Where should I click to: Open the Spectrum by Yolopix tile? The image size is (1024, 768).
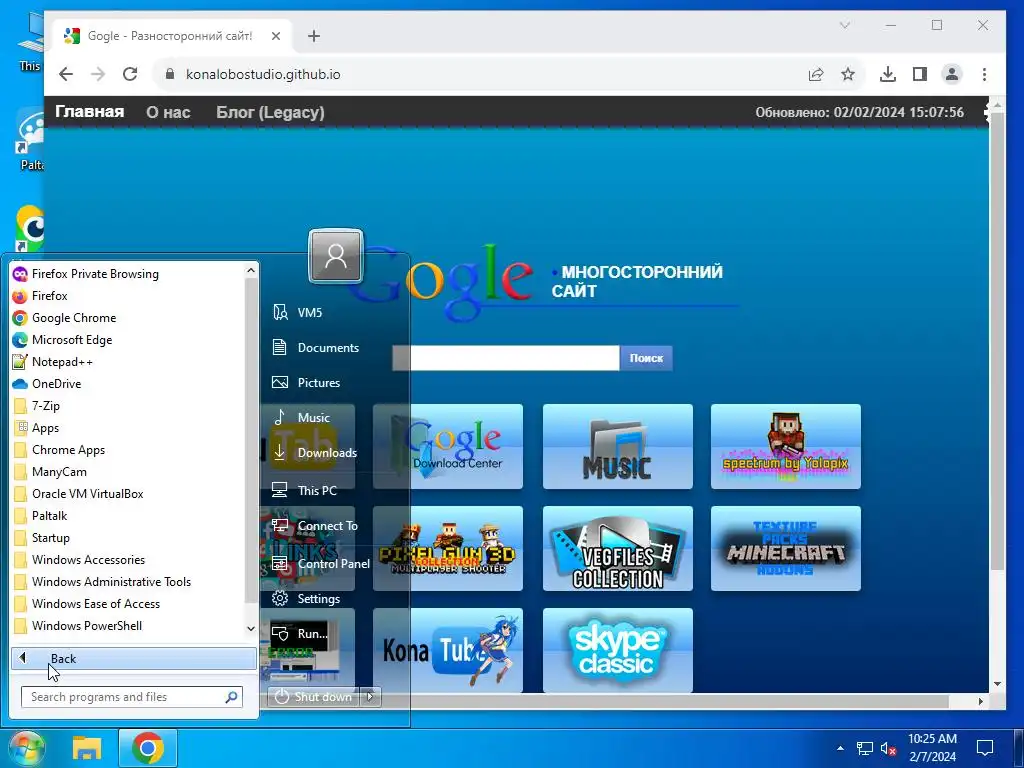click(x=786, y=447)
